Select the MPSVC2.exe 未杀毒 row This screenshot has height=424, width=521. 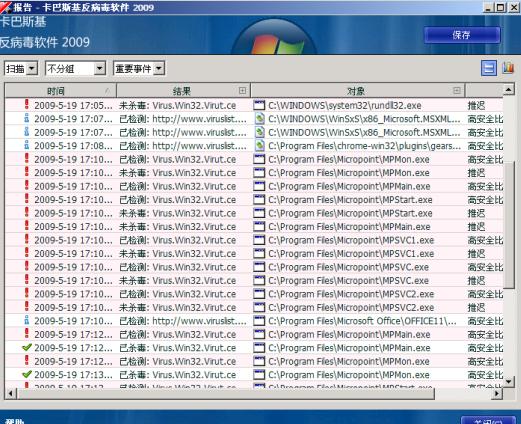(254, 307)
